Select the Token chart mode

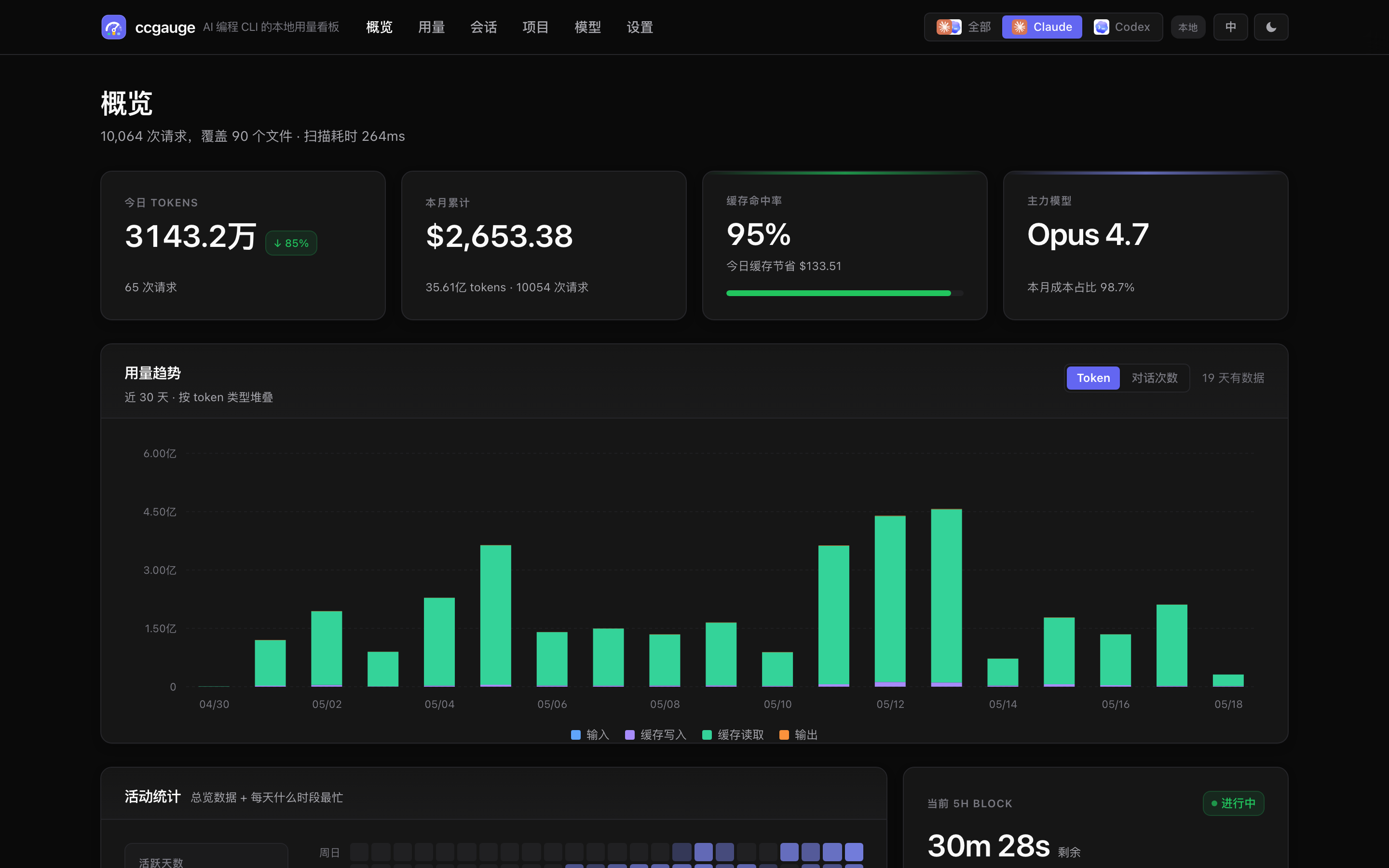(1093, 378)
